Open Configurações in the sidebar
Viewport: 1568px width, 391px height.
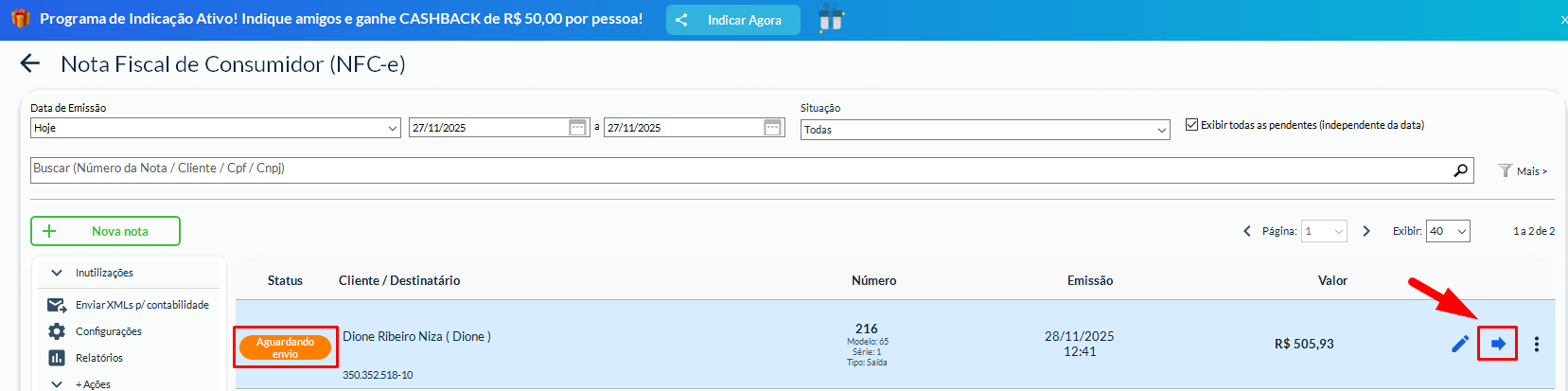108,331
